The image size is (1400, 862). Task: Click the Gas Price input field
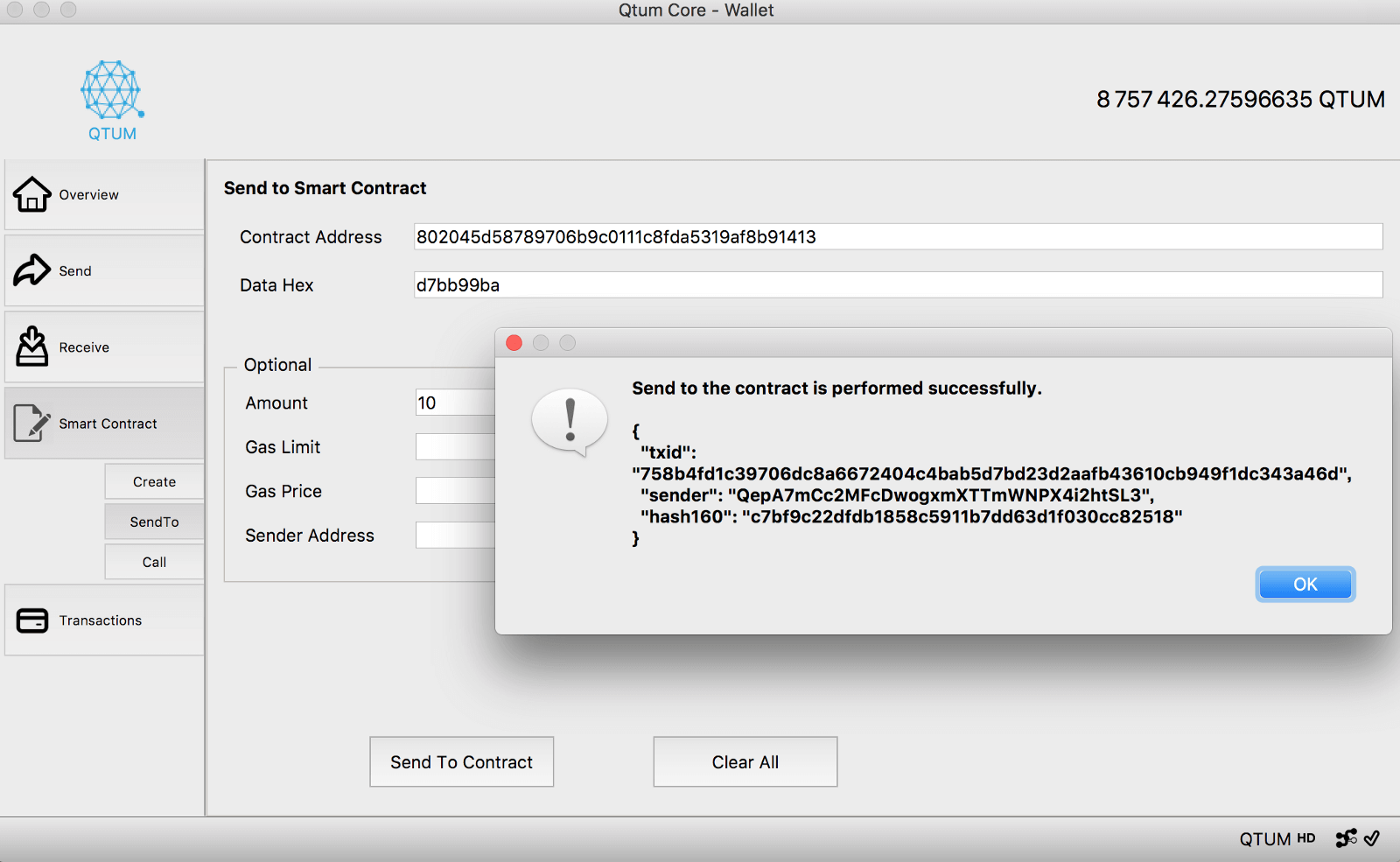[x=455, y=491]
